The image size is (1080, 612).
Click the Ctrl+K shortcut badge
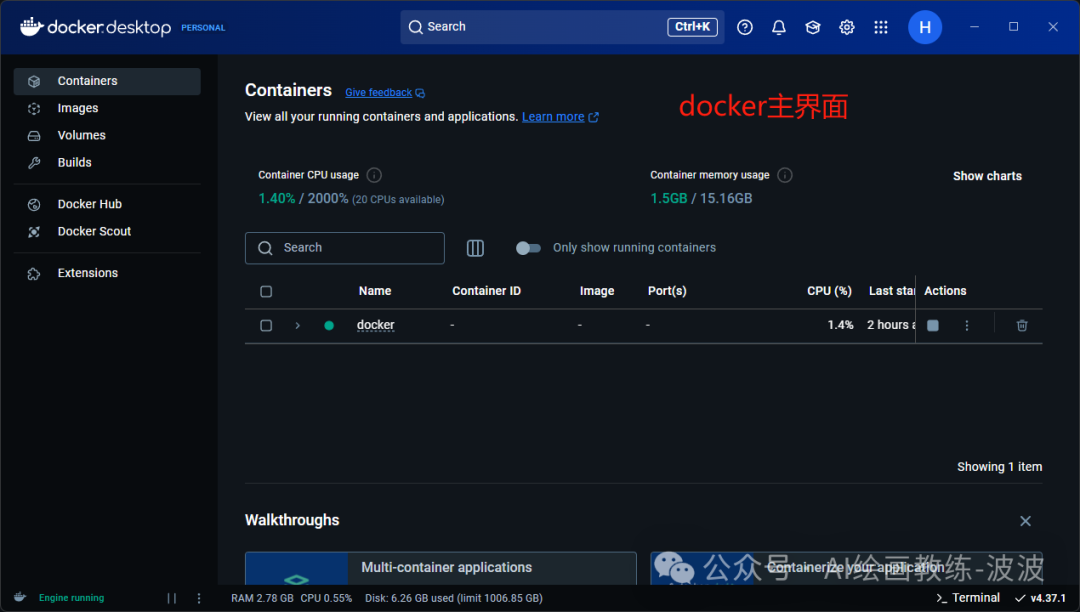[x=692, y=27]
